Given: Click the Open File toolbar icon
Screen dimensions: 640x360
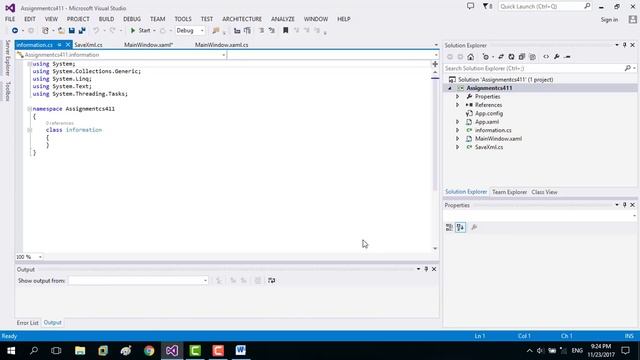Looking at the screenshot, I should [x=61, y=31].
